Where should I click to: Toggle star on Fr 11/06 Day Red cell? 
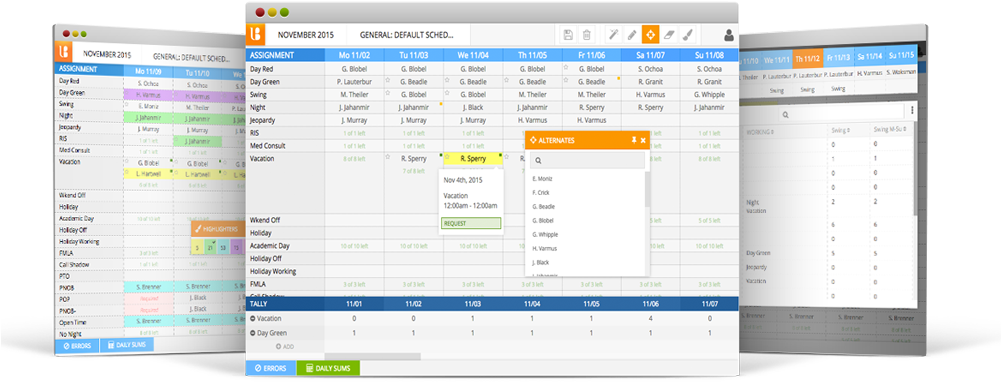point(566,66)
